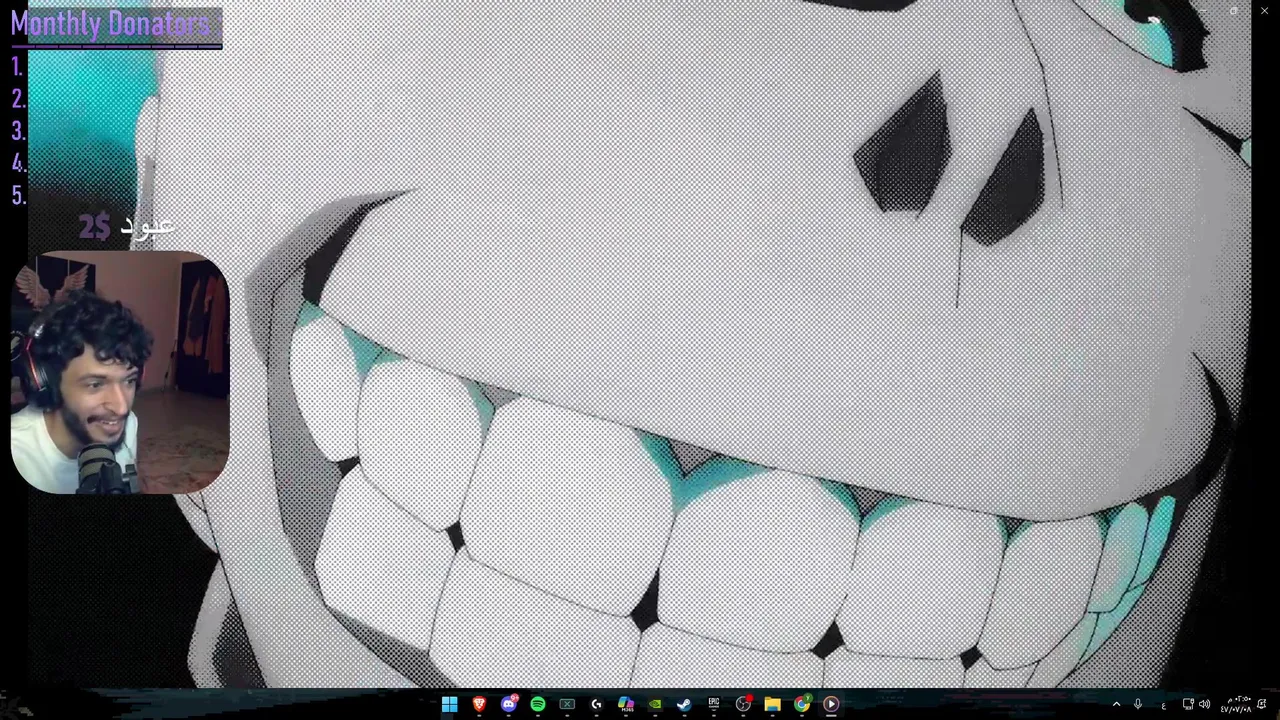Click the streamer webcam overlay

coord(120,372)
